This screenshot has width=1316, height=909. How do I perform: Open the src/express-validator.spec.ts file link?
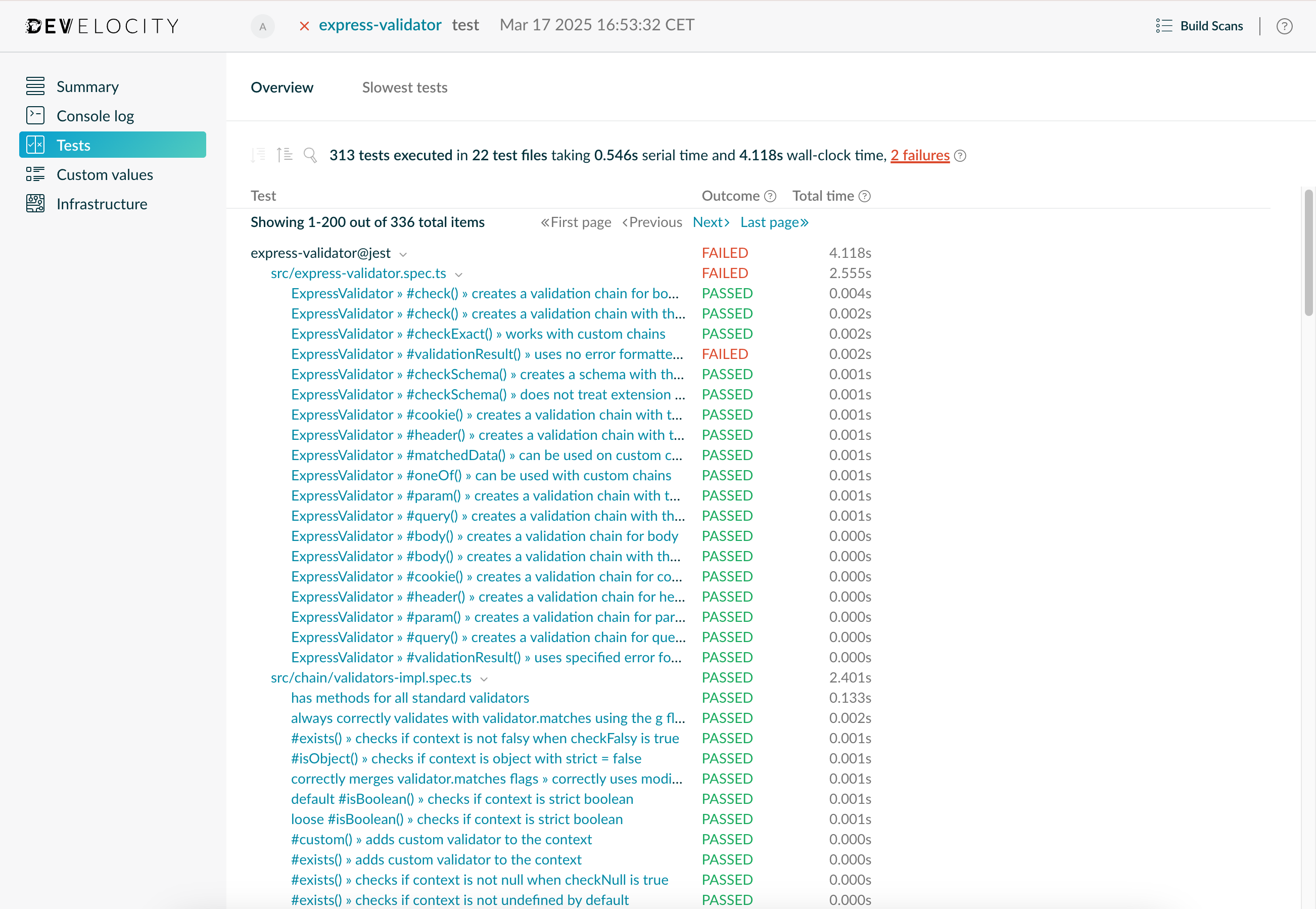pyautogui.click(x=358, y=274)
